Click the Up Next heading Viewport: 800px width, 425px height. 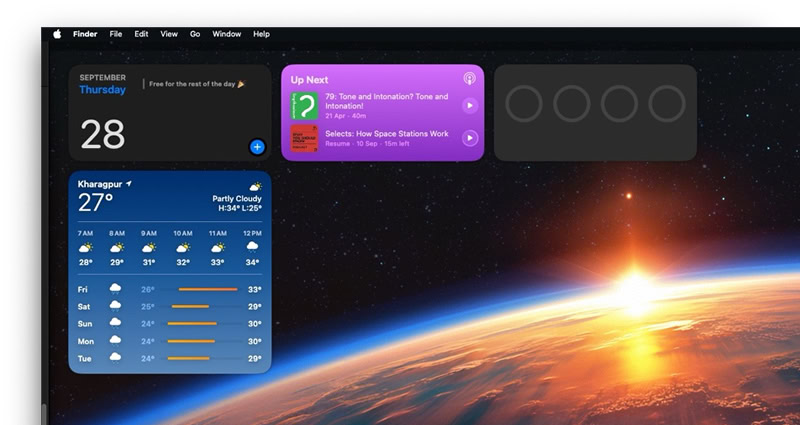pyautogui.click(x=309, y=80)
